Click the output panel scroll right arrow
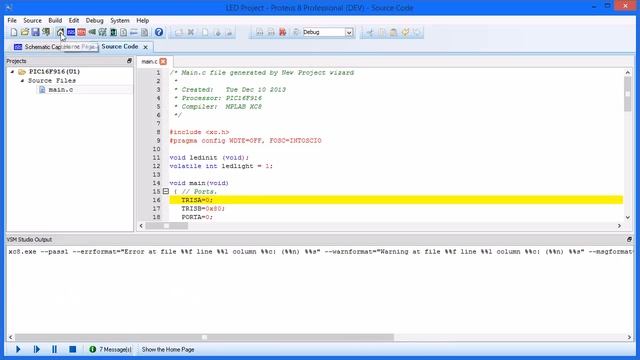The height and width of the screenshot is (360, 640). coord(629,337)
